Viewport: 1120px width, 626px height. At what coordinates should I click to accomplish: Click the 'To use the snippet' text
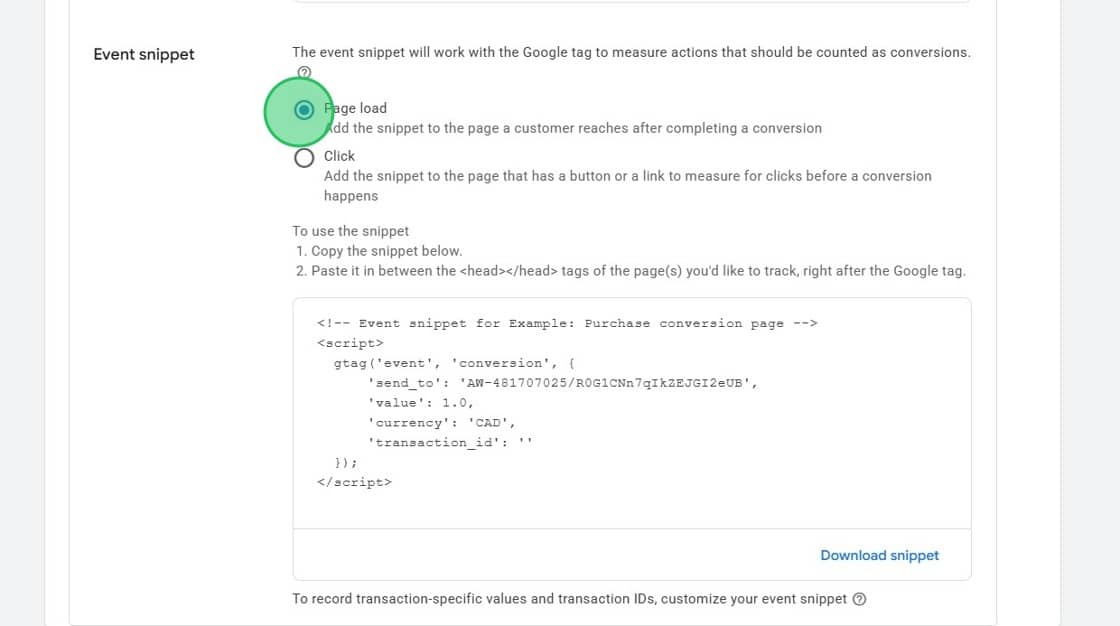[351, 231]
